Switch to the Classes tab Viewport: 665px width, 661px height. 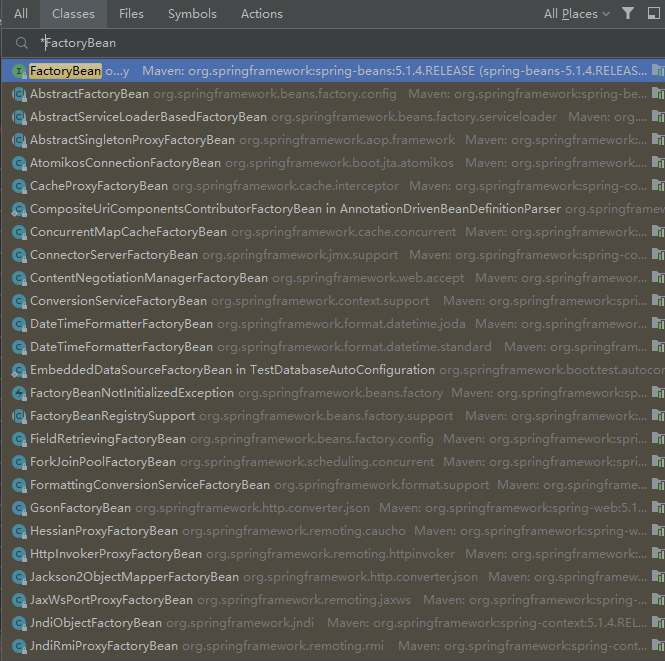pos(73,14)
